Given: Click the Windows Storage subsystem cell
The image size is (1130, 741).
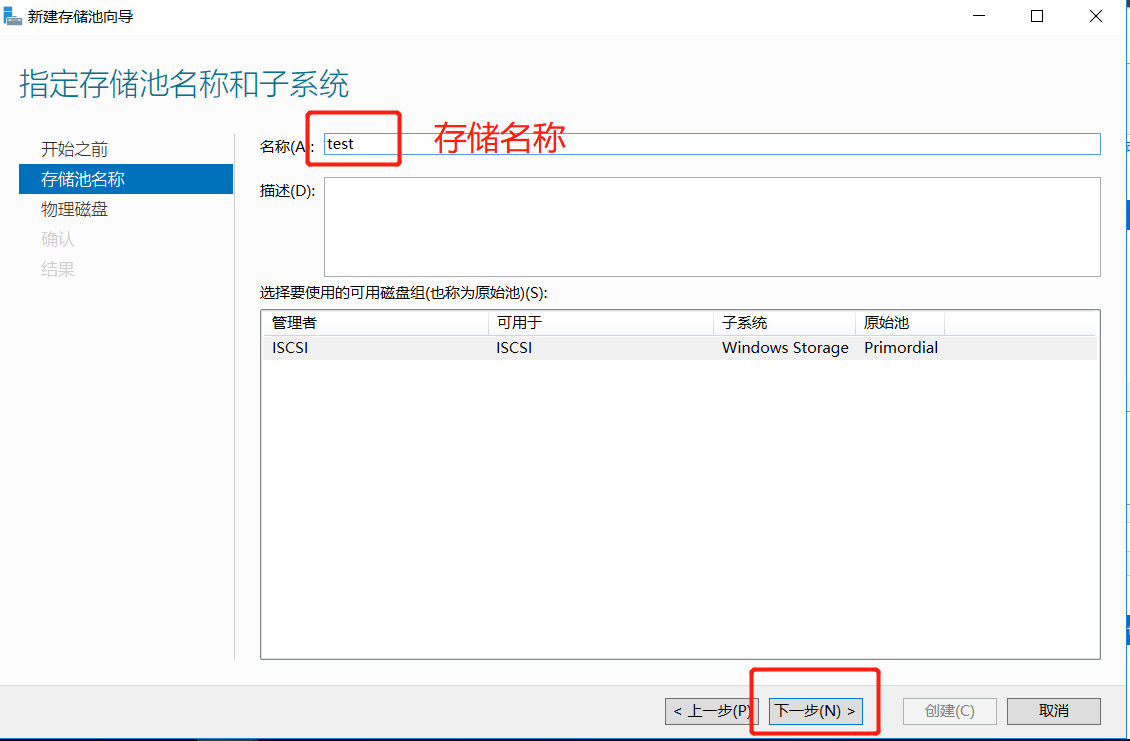Looking at the screenshot, I should (785, 347).
